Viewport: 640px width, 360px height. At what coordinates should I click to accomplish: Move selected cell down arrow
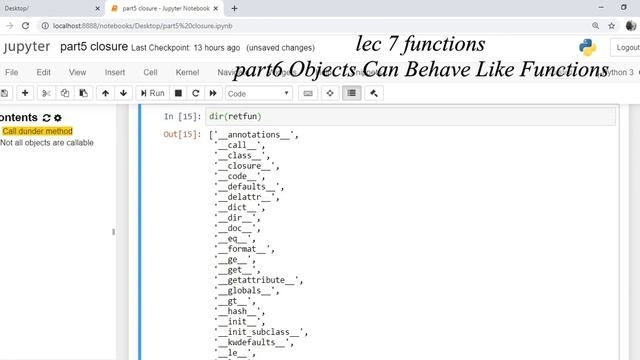pyautogui.click(x=123, y=93)
